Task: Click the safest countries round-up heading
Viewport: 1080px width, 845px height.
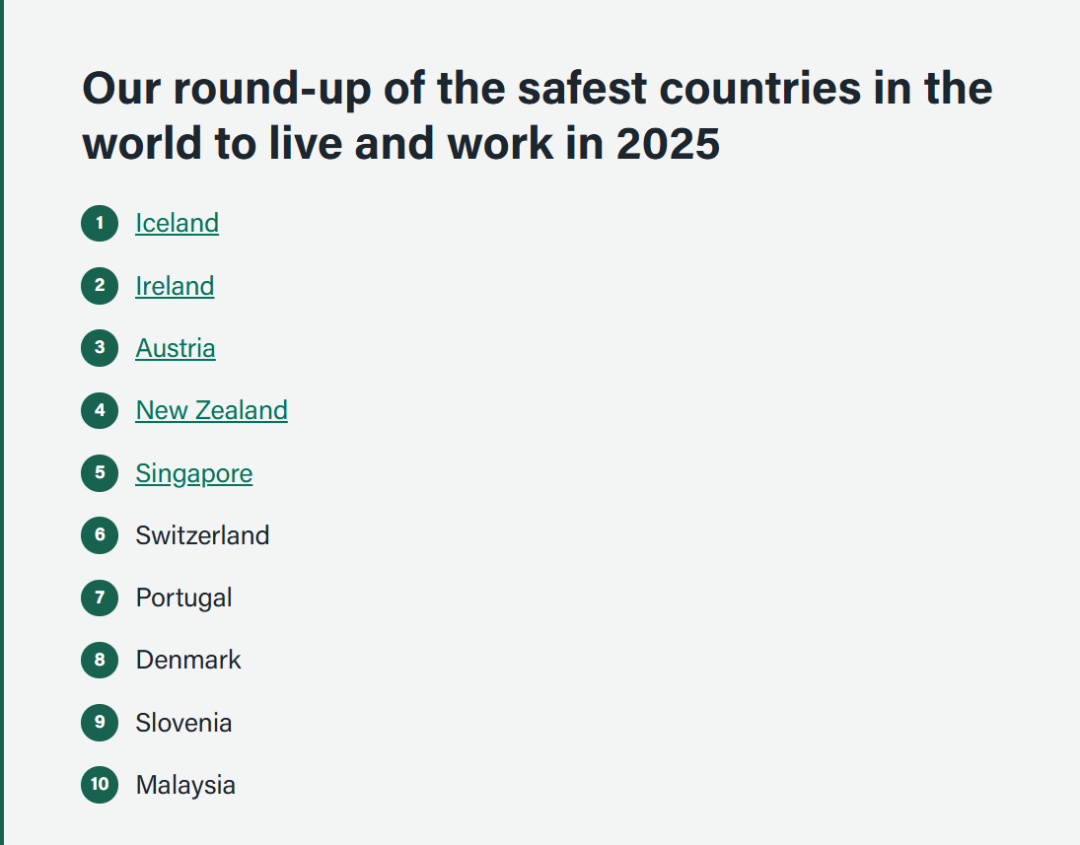Action: tap(537, 116)
